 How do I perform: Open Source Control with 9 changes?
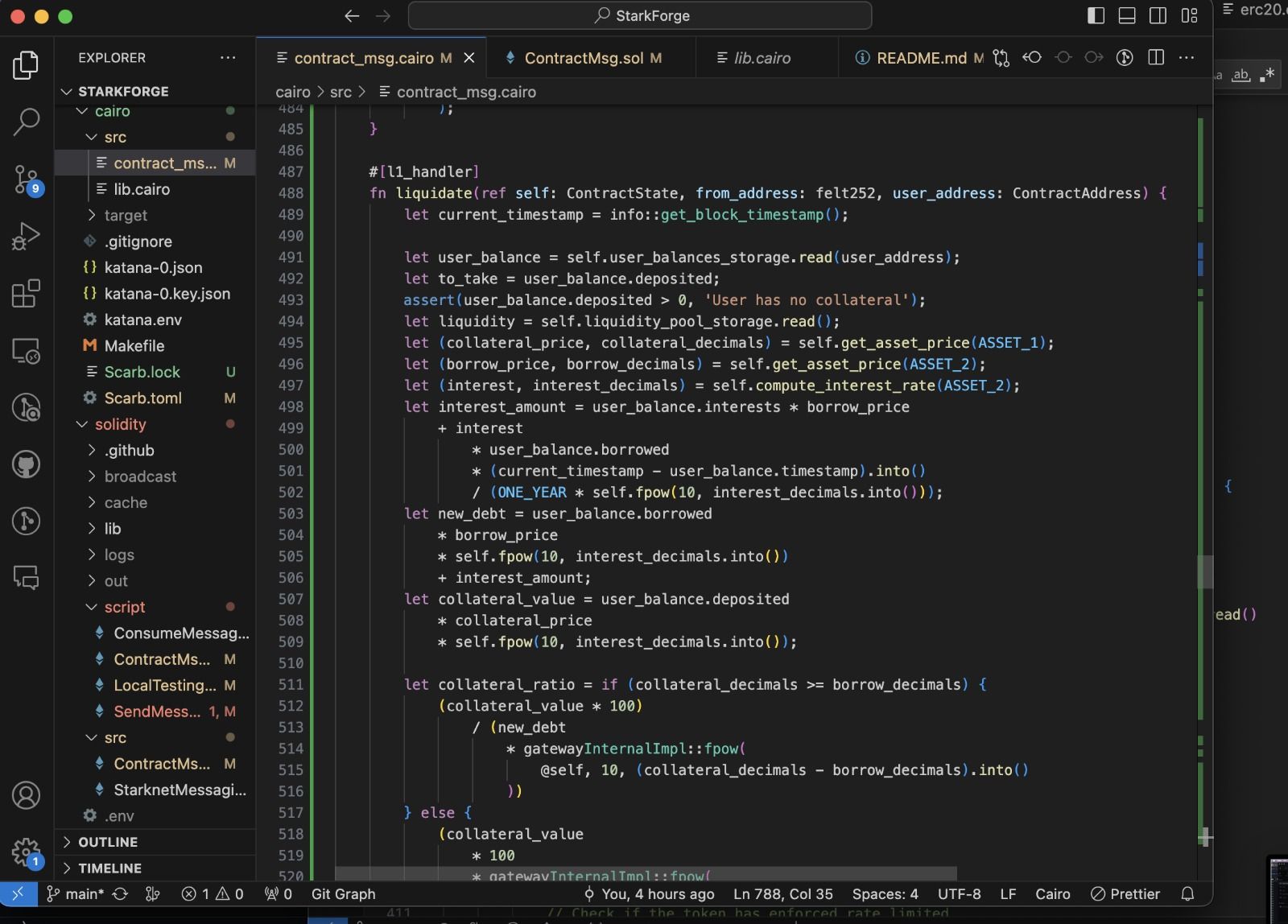26,179
